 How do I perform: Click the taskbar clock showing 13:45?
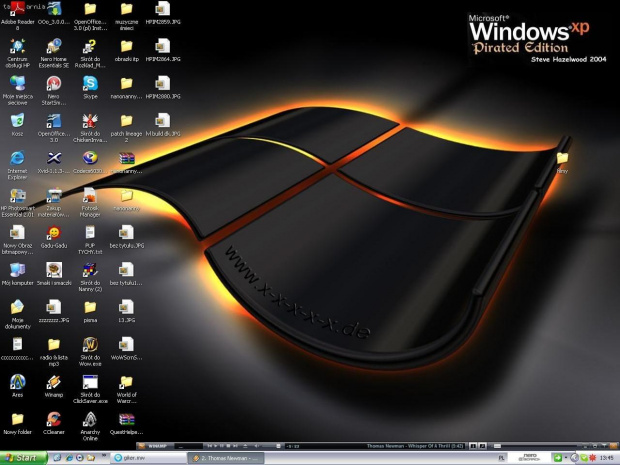pos(606,458)
